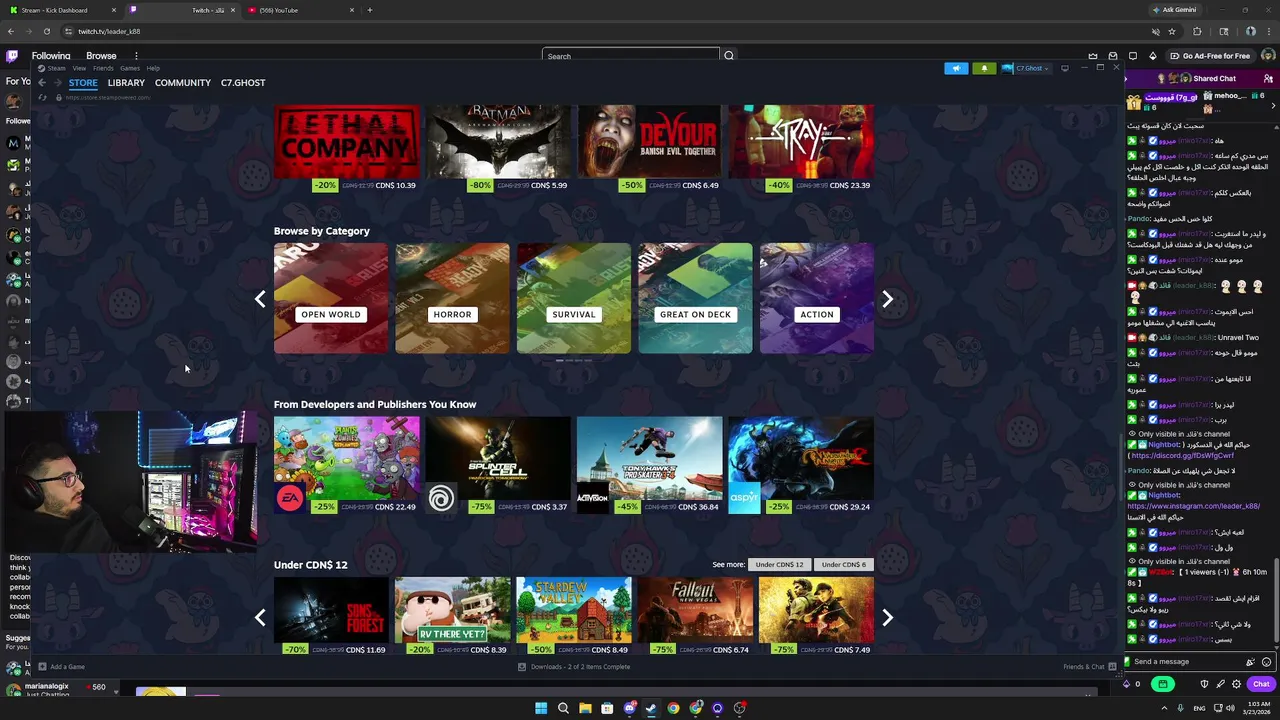This screenshot has width=1280, height=720.
Task: Open the Sons of the Forest card
Action: [x=331, y=616]
